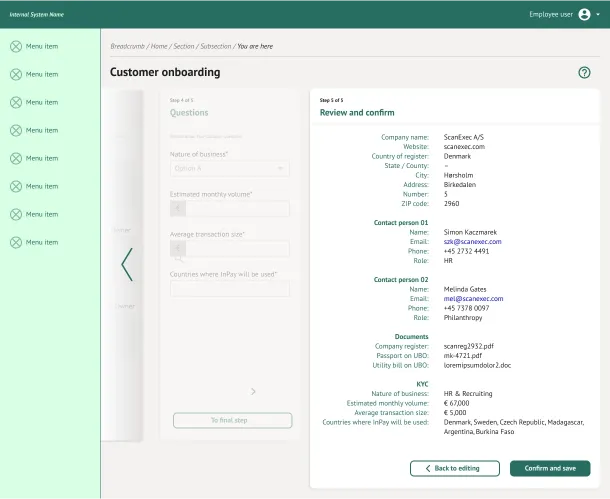Click the last sidebar Menu item icon

click(x=15, y=242)
